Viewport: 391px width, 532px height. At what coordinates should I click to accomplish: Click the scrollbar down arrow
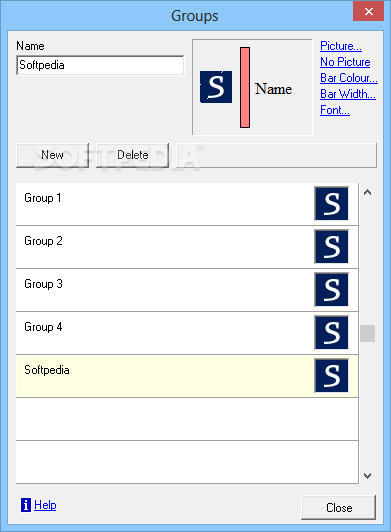367,476
